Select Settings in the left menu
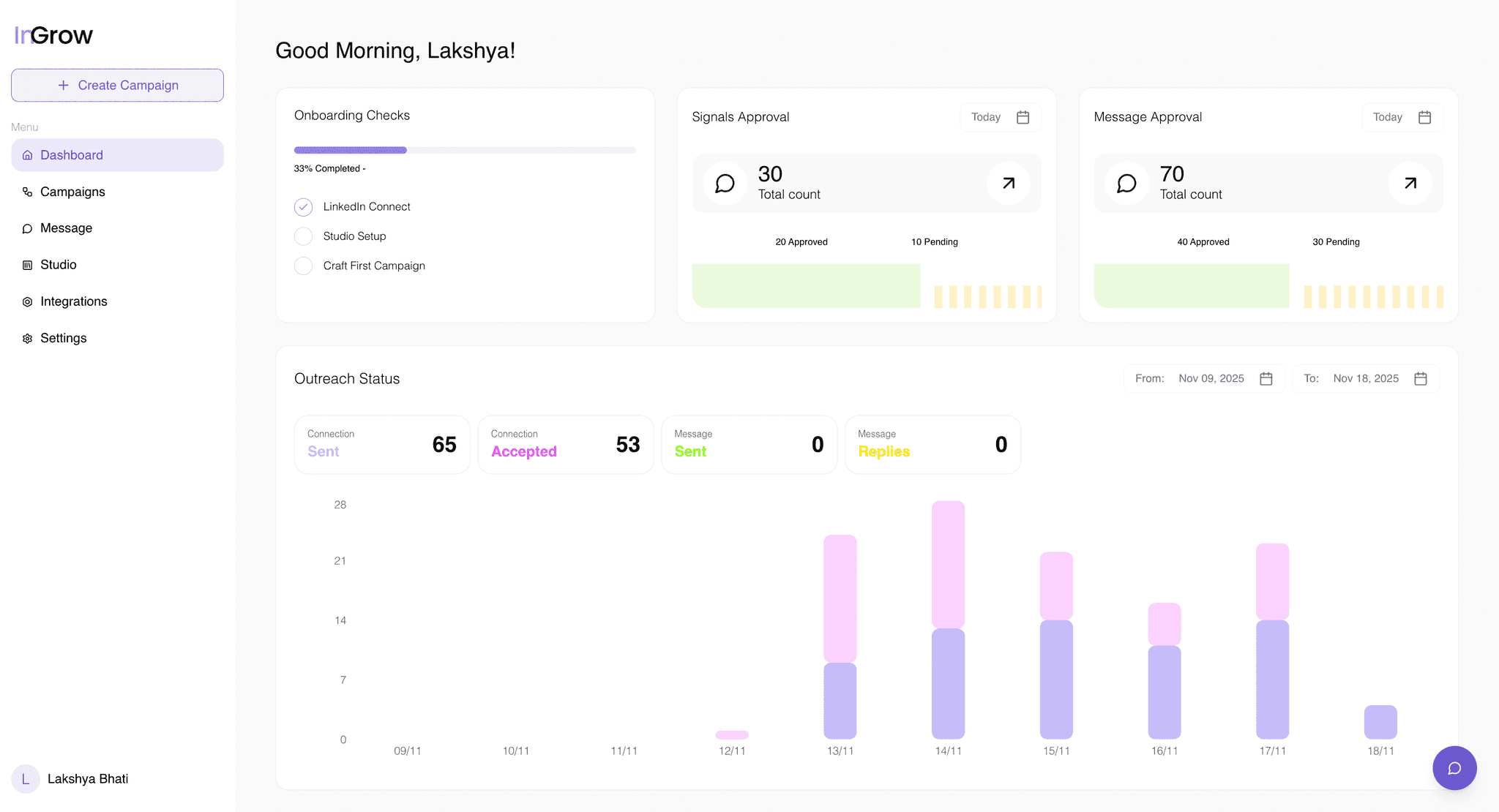1499x812 pixels. coord(64,338)
